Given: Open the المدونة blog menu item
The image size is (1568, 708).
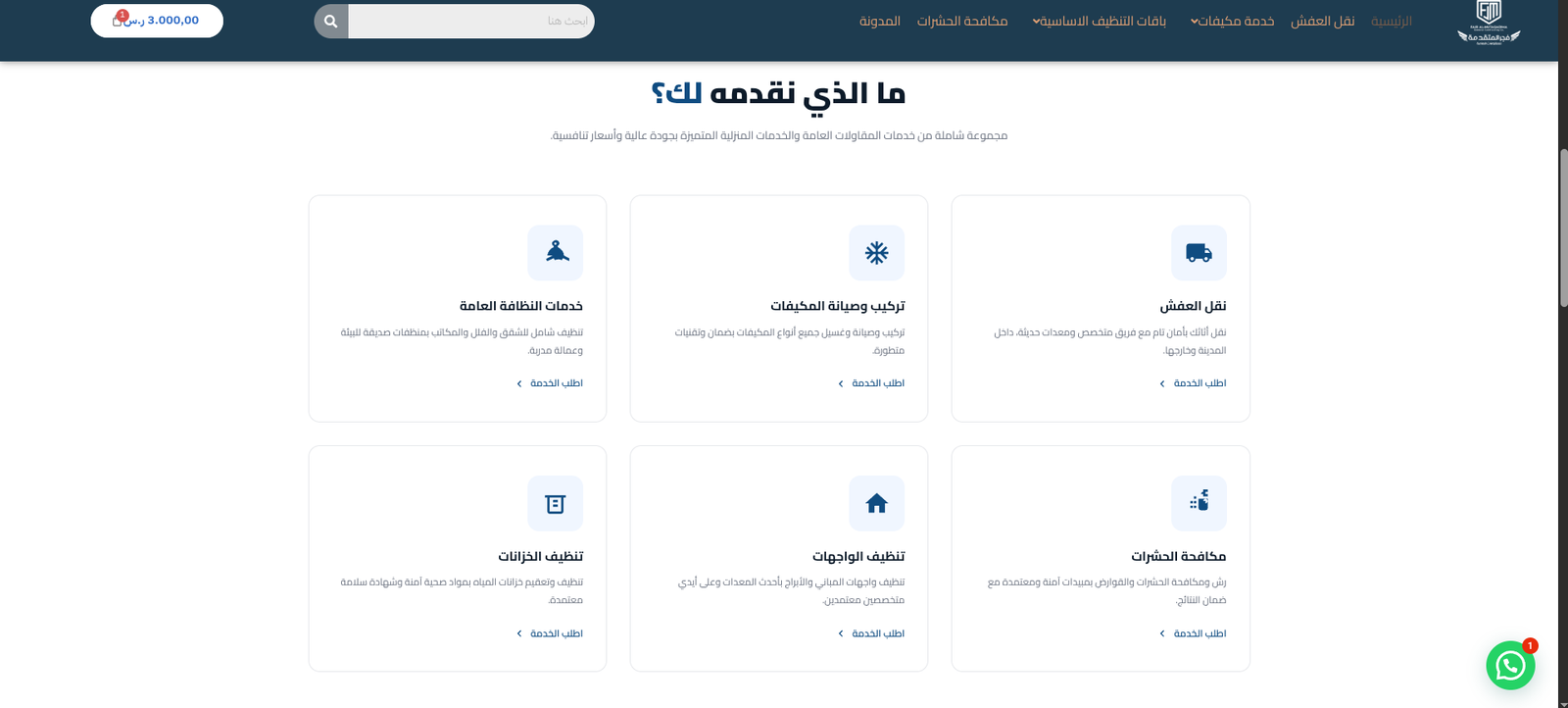Looking at the screenshot, I should pos(880,21).
